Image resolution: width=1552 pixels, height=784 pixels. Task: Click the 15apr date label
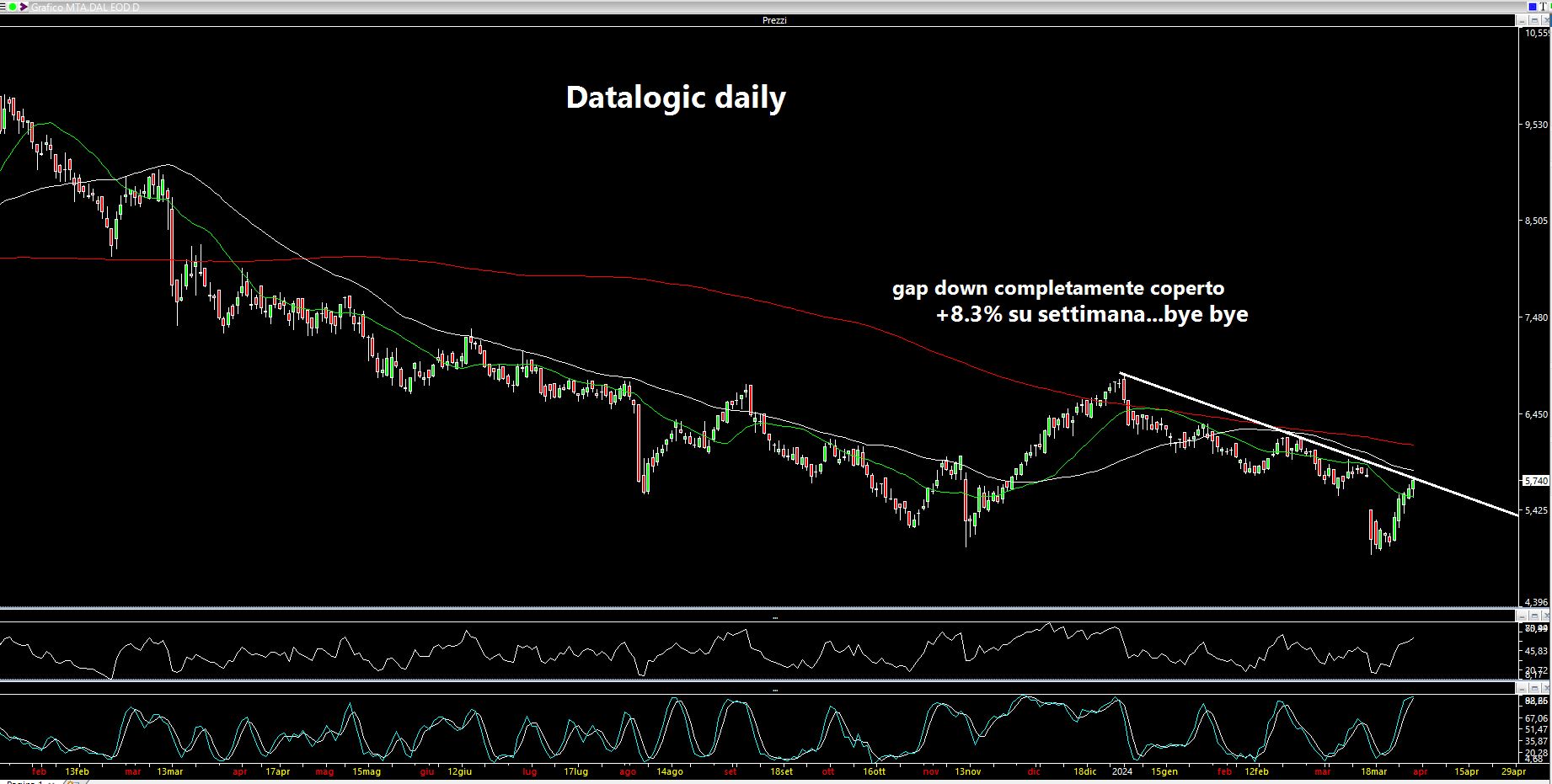pyautogui.click(x=1466, y=771)
